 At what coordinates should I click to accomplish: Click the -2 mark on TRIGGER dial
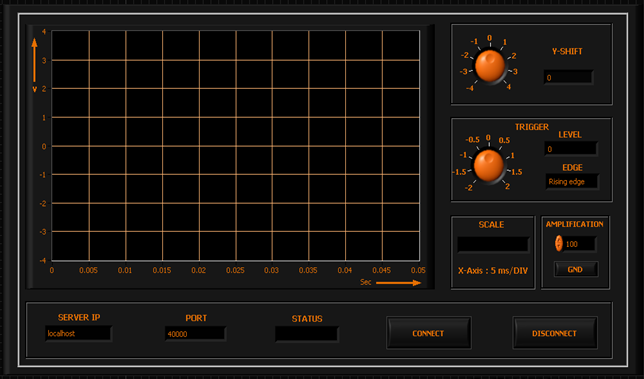(468, 188)
